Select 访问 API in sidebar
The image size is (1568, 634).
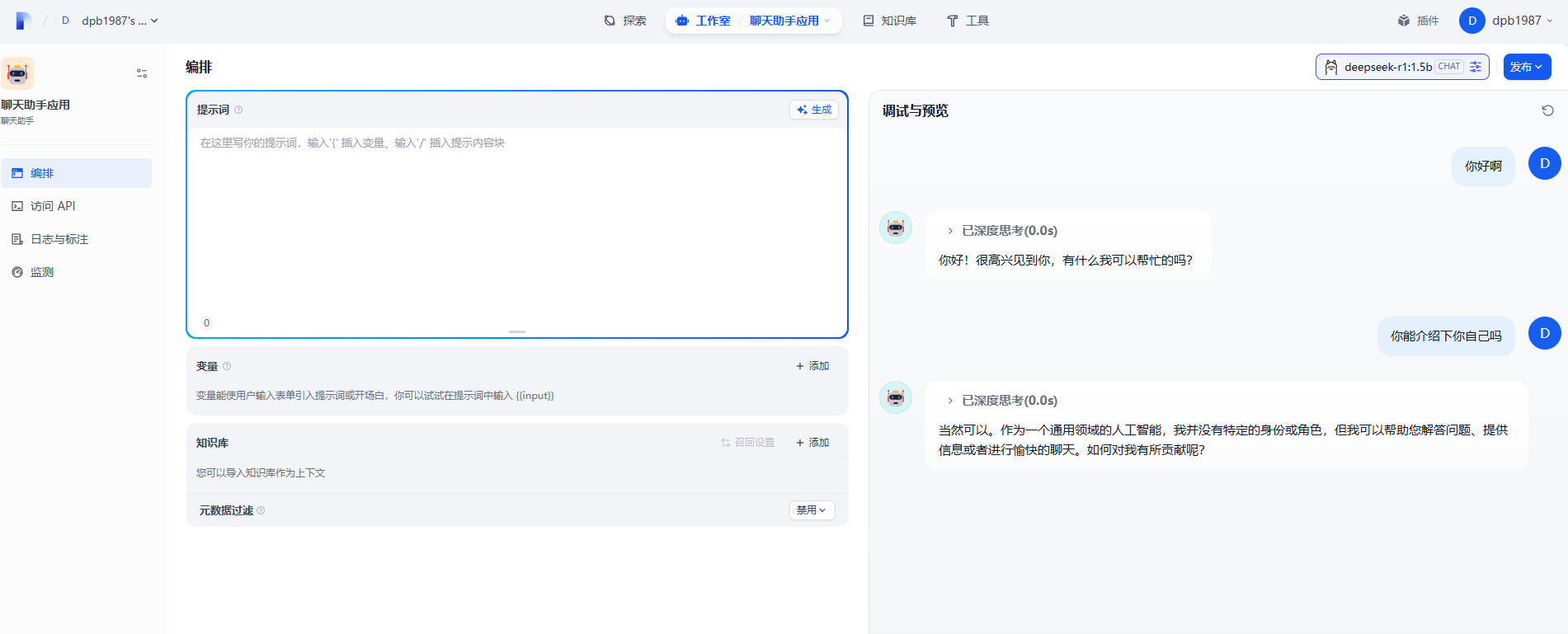pos(53,206)
